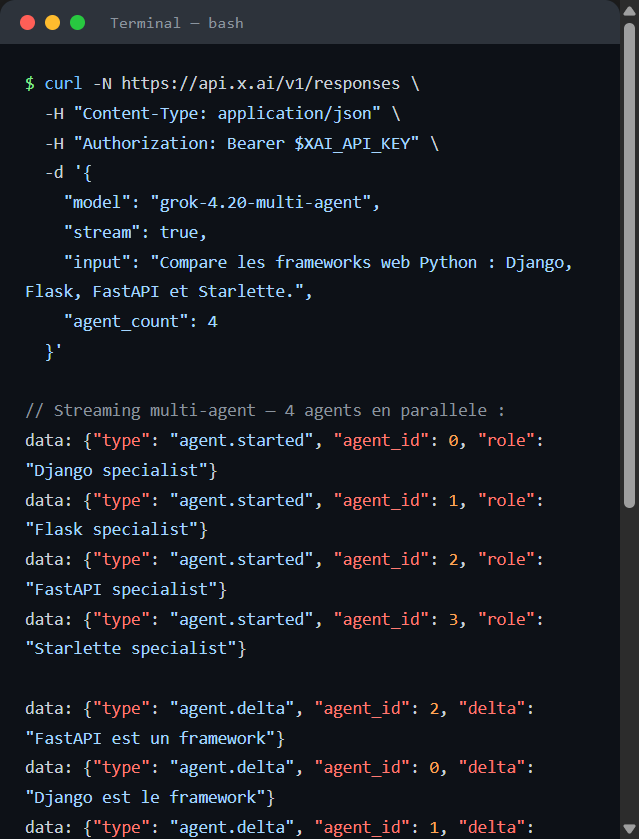Click the "agent_count": 4 line
The height and width of the screenshot is (839, 639).
point(141,322)
